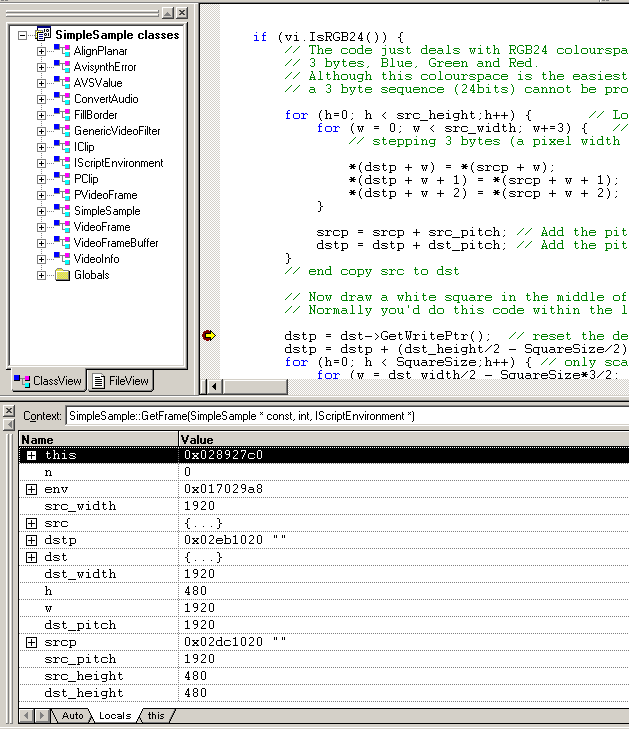The image size is (629, 729).
Task: Click the AvisynthError class icon
Action: [x=62, y=66]
